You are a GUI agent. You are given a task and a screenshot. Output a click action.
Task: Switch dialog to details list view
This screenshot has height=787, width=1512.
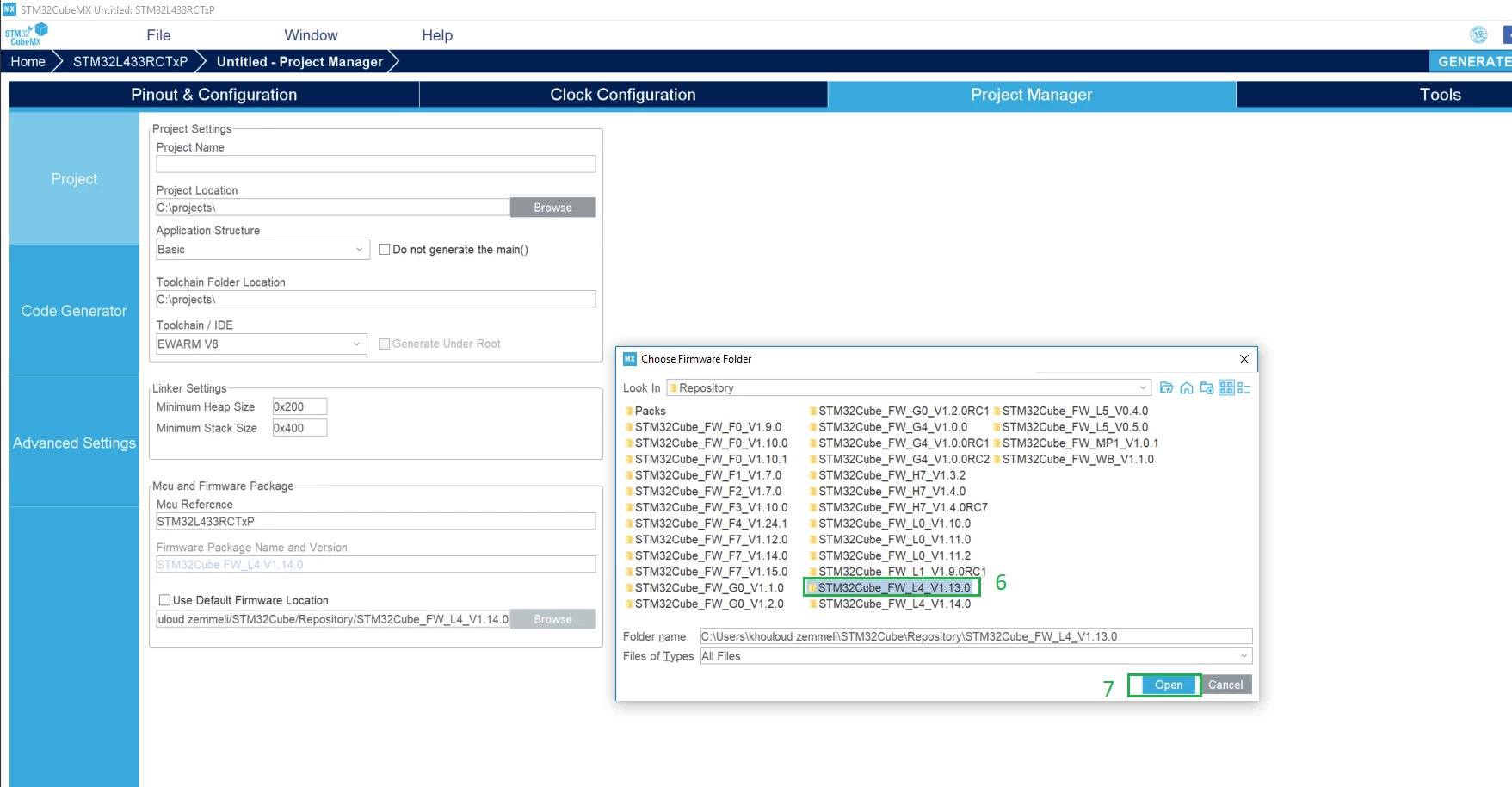(x=1244, y=388)
